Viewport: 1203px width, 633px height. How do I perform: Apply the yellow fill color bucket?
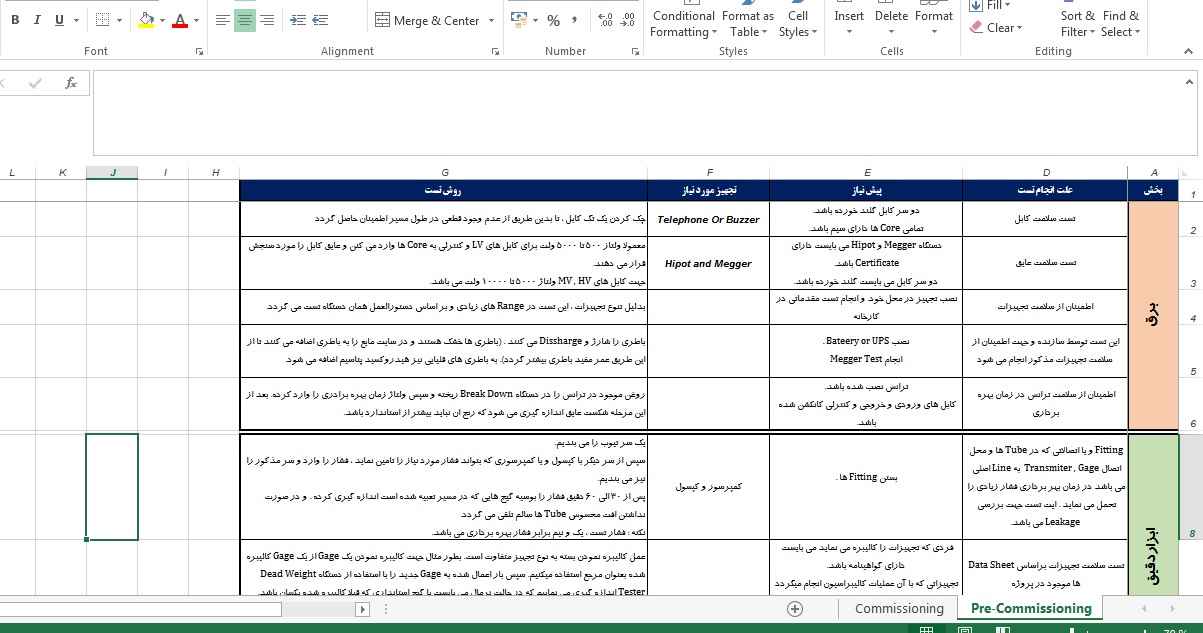(x=146, y=20)
